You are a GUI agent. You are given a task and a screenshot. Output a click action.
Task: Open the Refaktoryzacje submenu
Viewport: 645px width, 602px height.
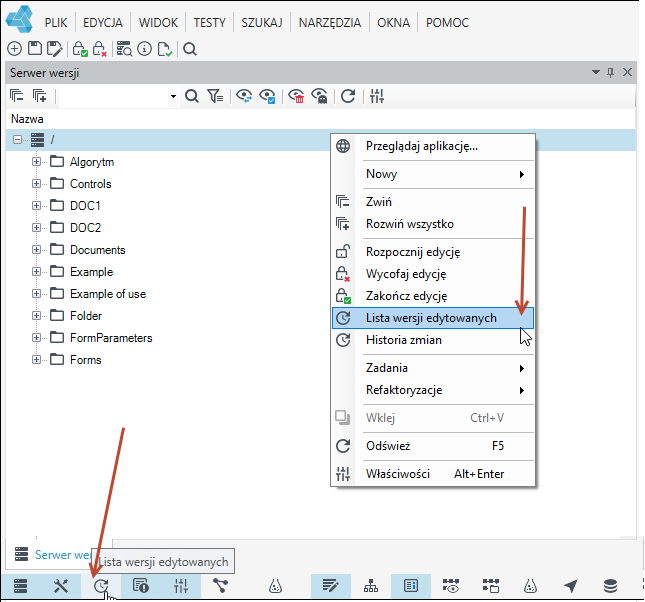[x=433, y=390]
